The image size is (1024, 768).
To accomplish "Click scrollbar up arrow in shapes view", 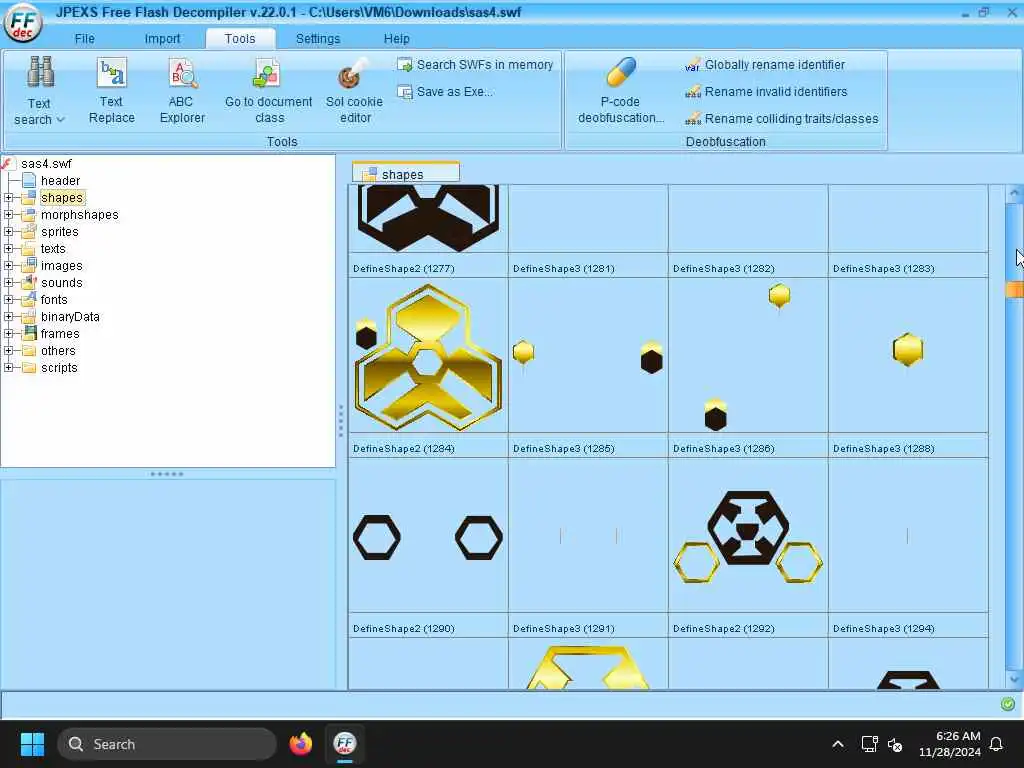I will [1014, 193].
